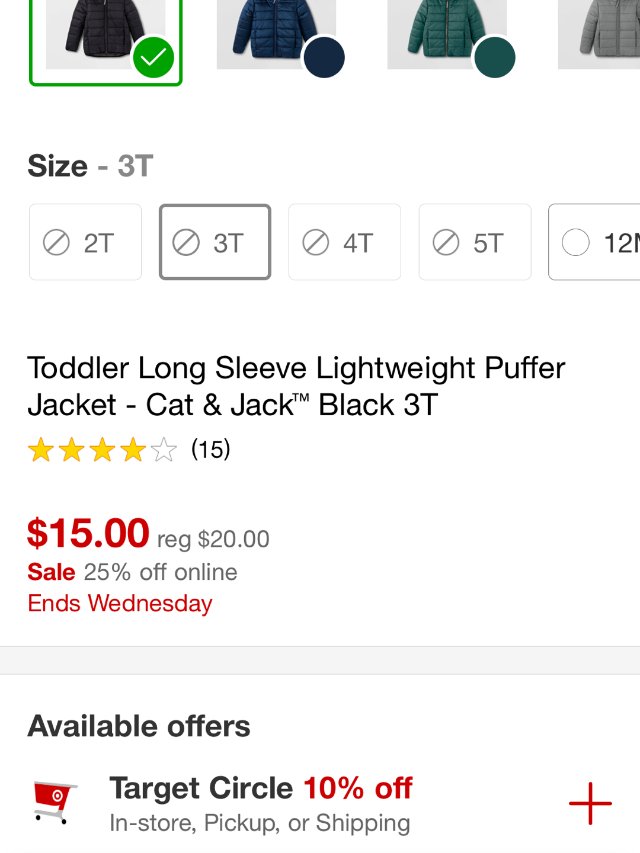The image size is (640, 853).
Task: Select size 12M option
Action: click(596, 242)
